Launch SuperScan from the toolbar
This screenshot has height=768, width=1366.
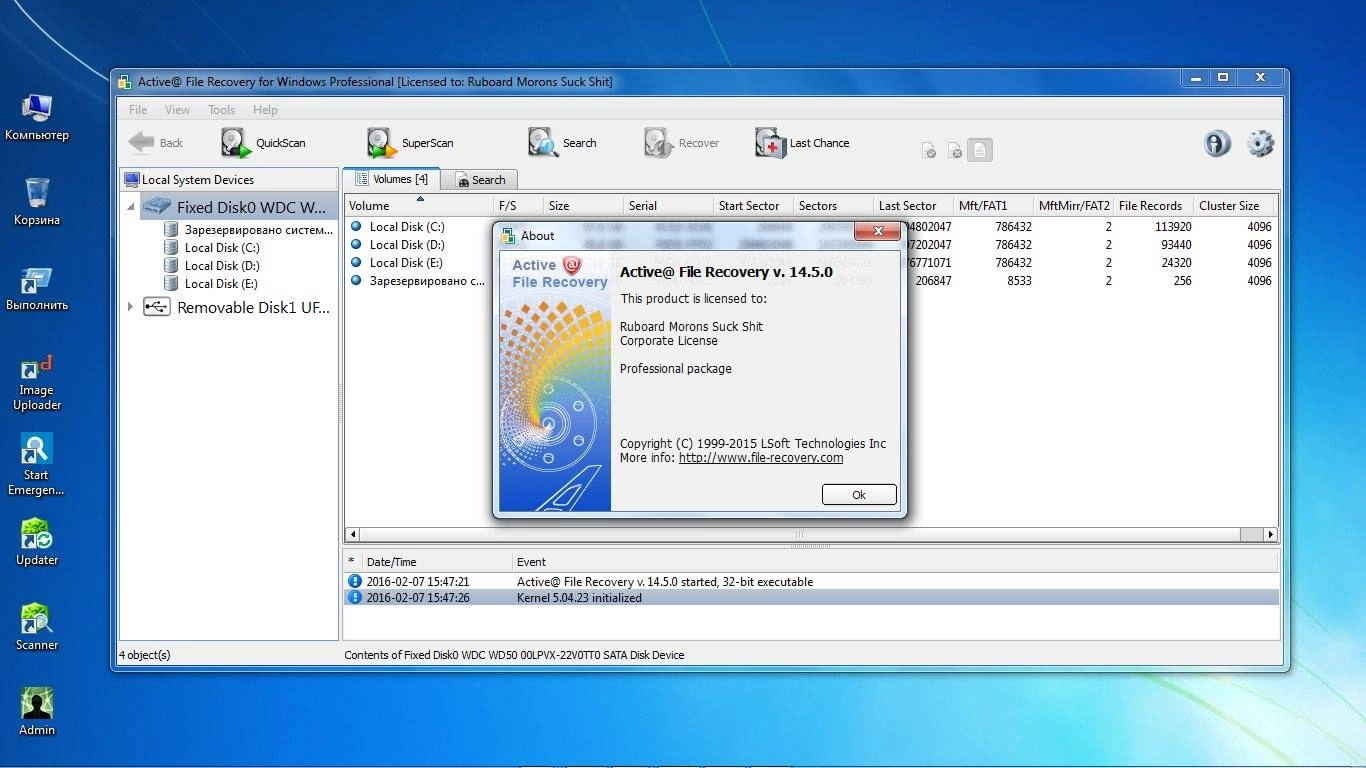tap(409, 143)
